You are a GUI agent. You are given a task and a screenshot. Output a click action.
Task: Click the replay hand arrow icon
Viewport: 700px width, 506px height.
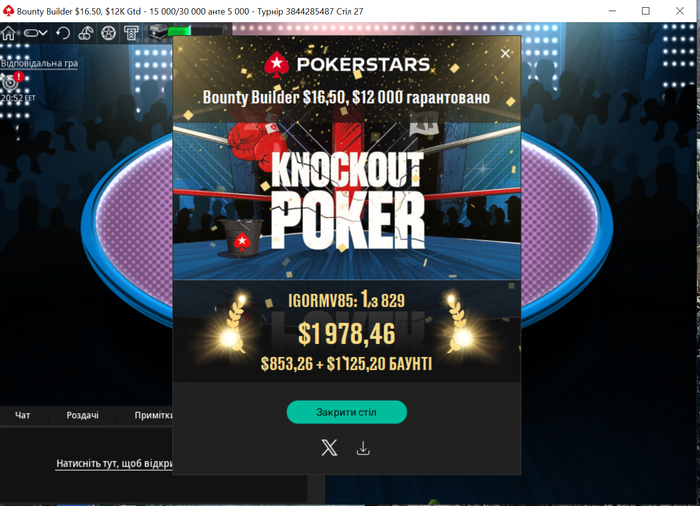click(x=63, y=33)
